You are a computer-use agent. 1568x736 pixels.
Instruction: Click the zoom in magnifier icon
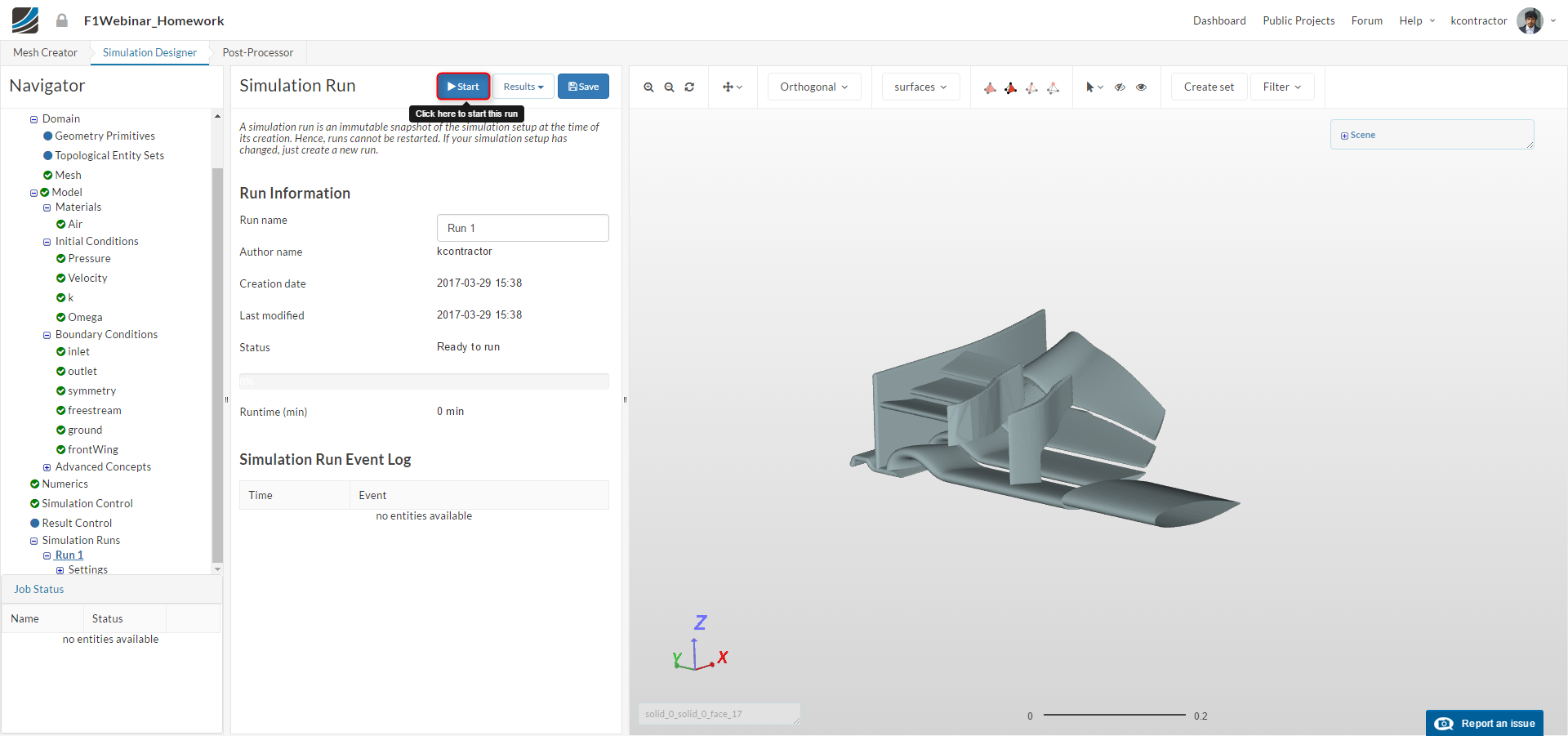click(x=648, y=87)
